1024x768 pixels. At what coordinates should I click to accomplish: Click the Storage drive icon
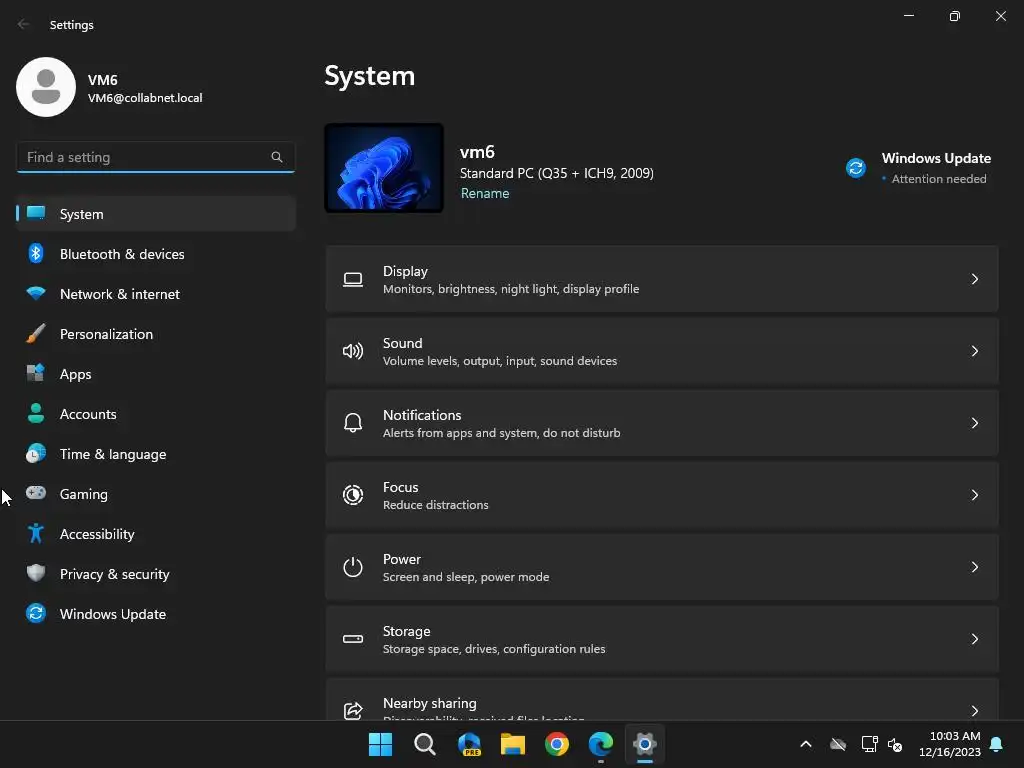pos(353,639)
